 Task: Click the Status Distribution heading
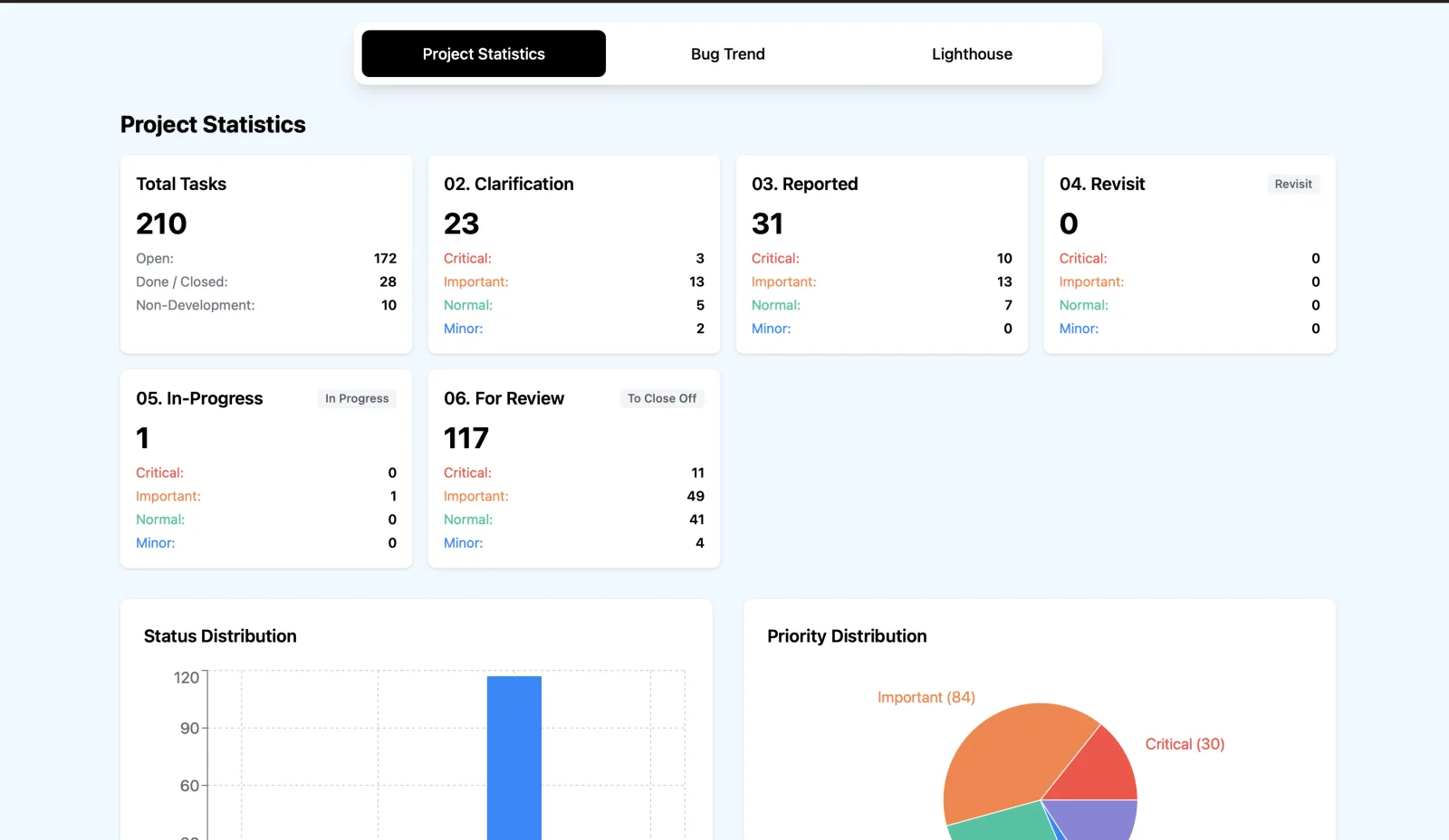220,636
